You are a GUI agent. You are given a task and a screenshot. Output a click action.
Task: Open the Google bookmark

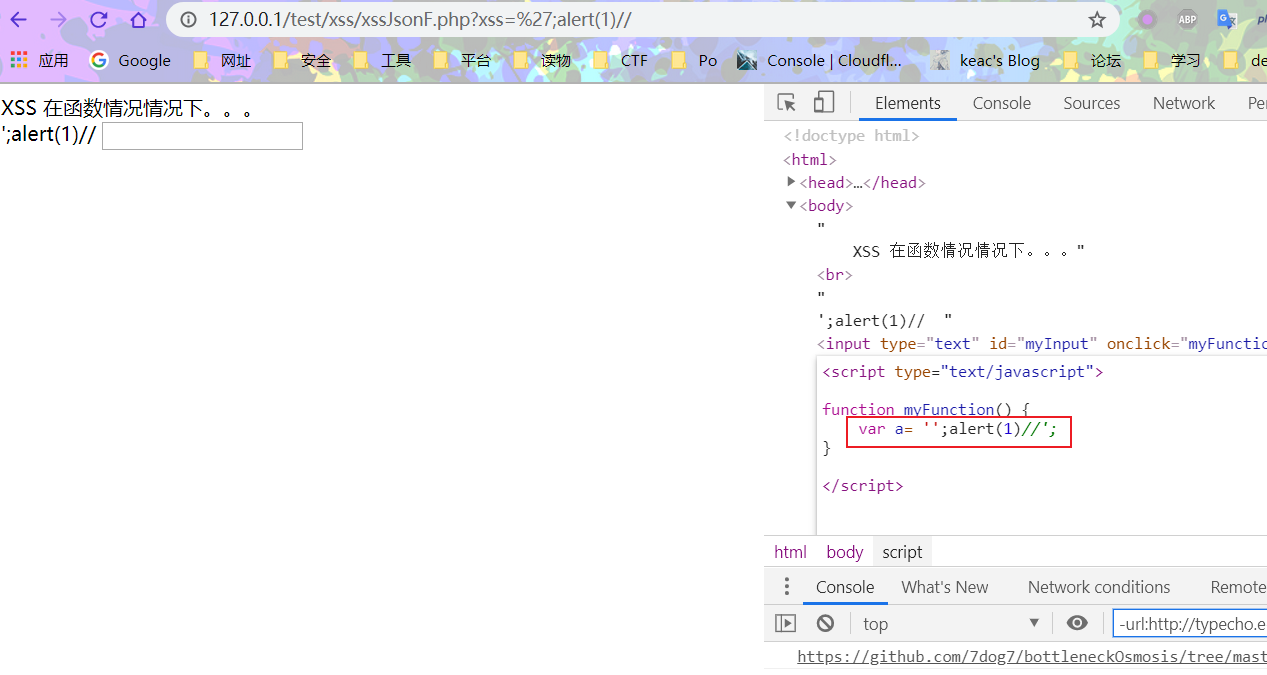coord(130,61)
